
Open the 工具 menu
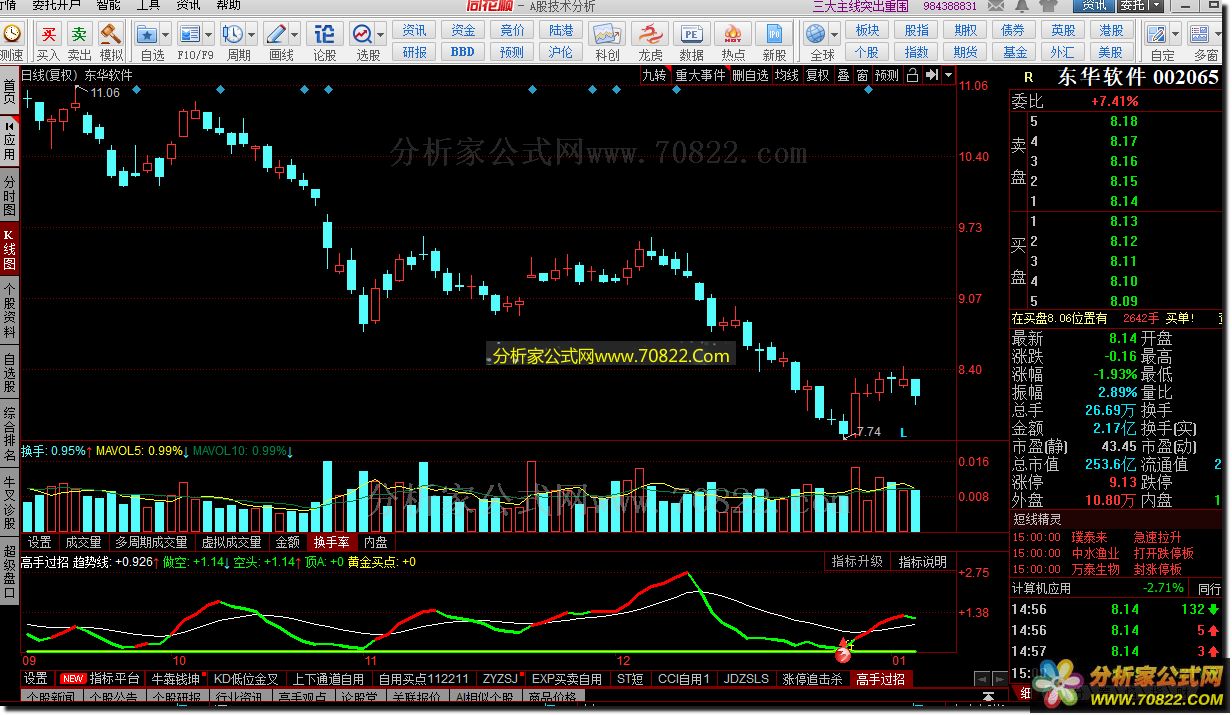147,6
